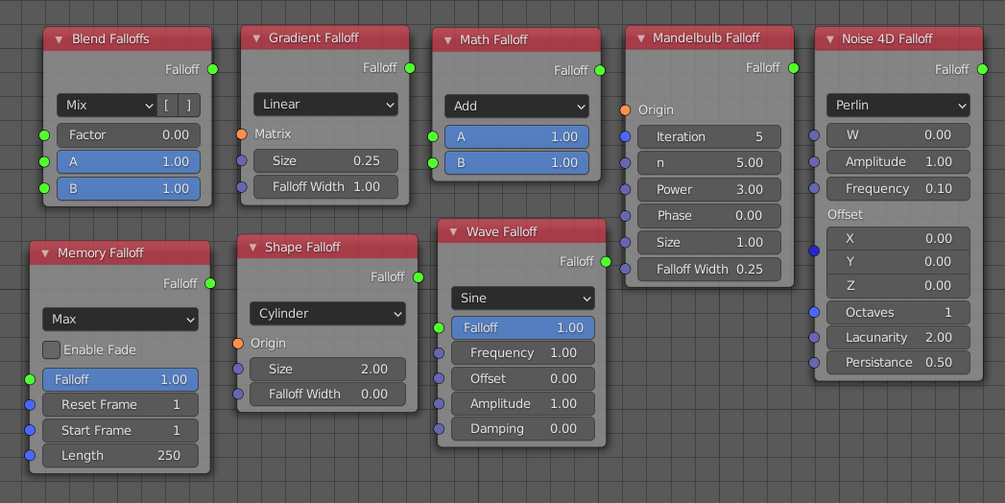Click the Falloff output socket of Gradient Falloff
This screenshot has width=1005, height=503.
(410, 68)
